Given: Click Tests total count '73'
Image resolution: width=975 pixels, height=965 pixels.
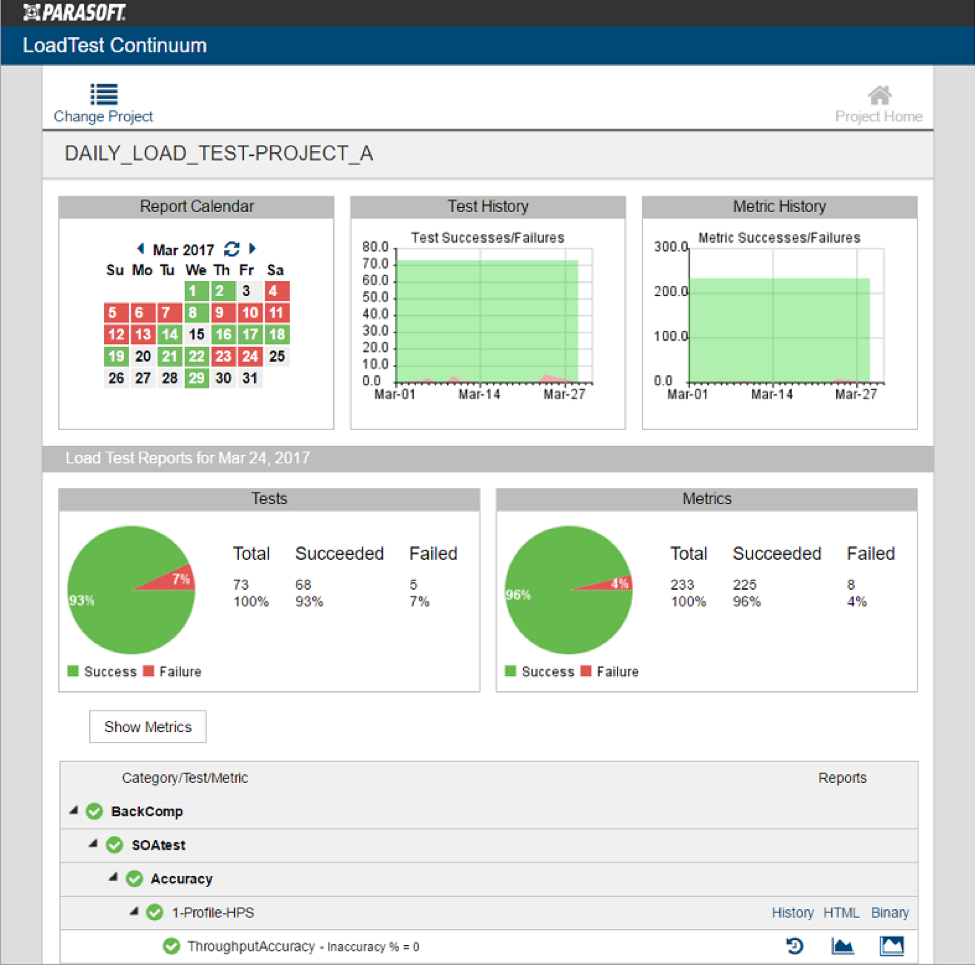Looking at the screenshot, I should pos(241,584).
